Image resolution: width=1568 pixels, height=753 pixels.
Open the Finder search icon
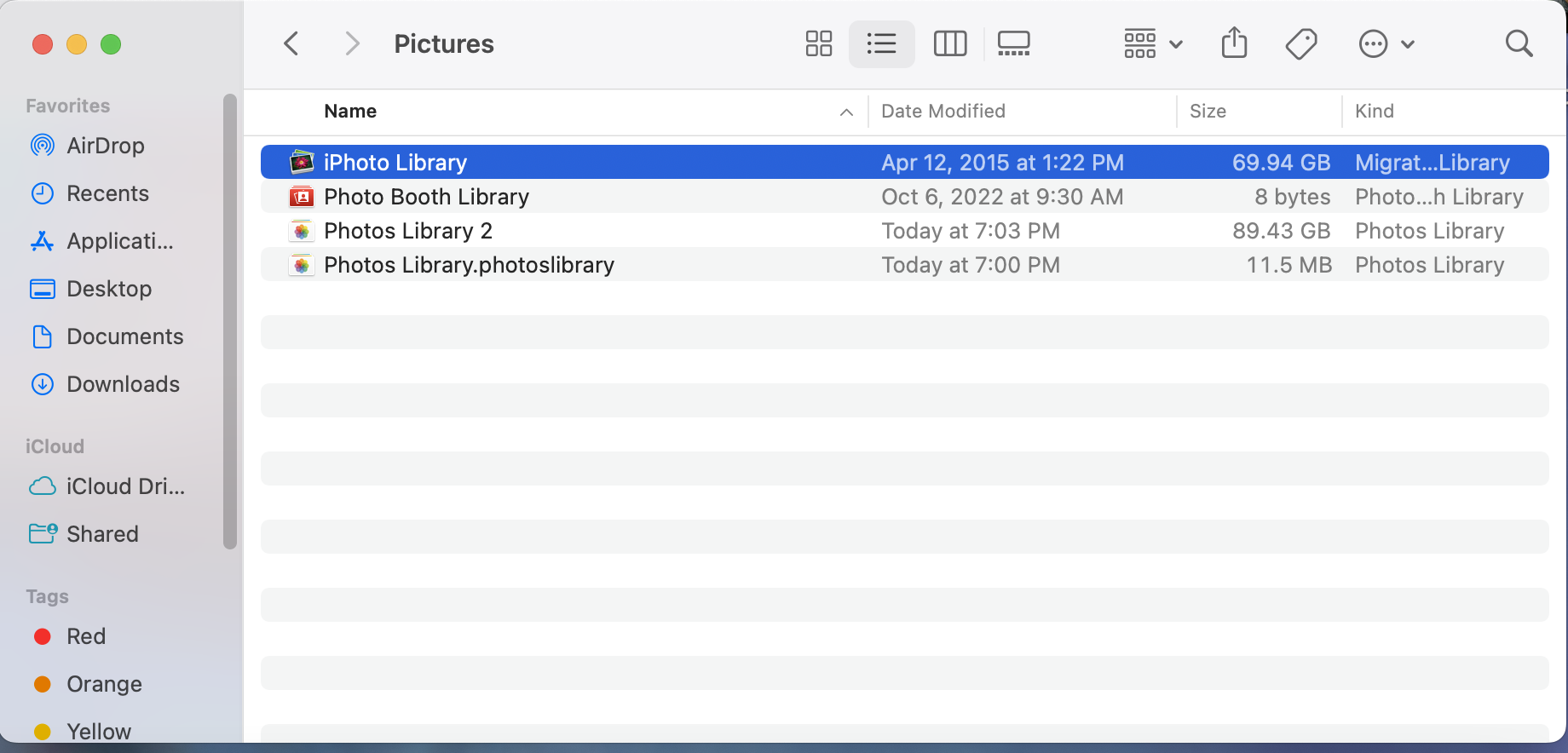pyautogui.click(x=1519, y=43)
